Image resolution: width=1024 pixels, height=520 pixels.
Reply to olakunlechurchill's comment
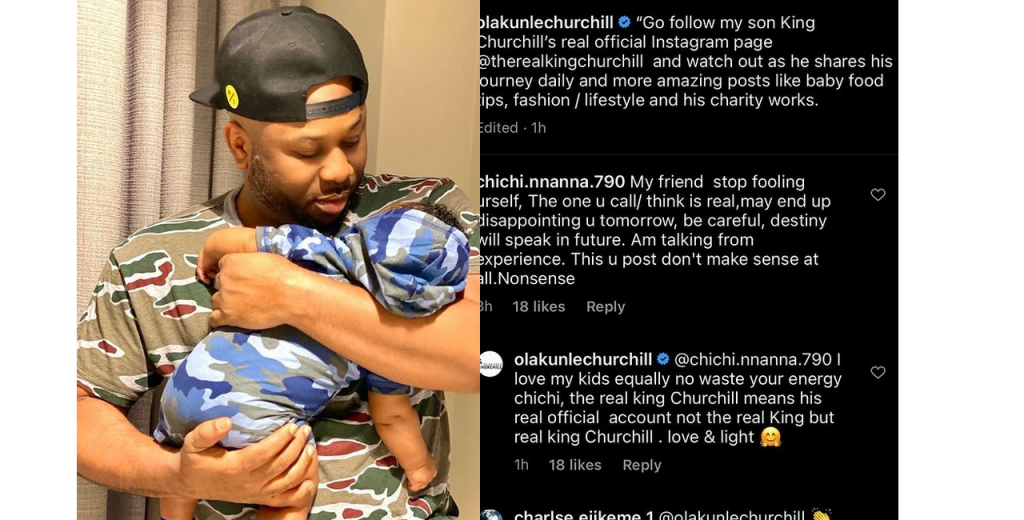coord(642,465)
